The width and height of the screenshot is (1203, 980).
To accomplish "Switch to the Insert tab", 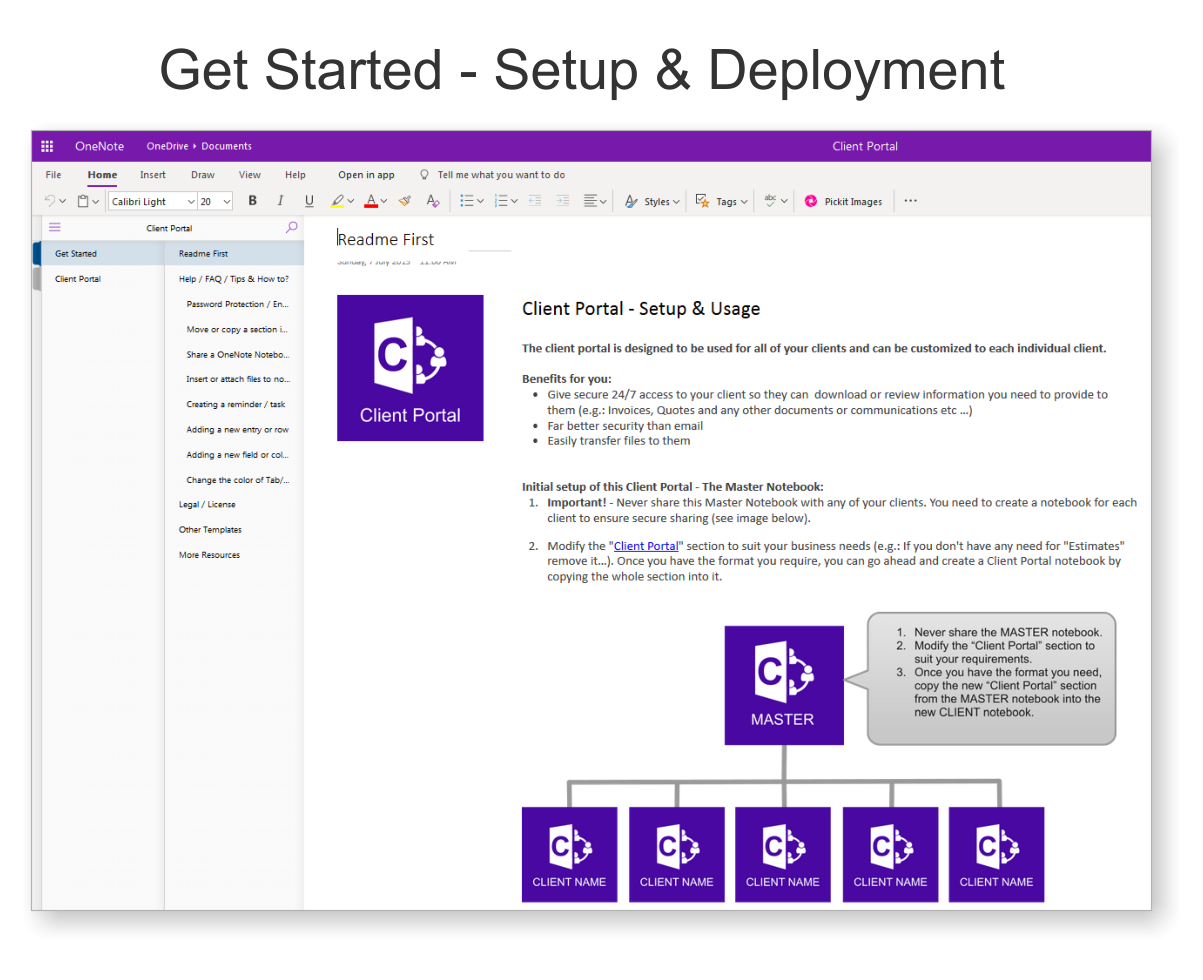I will tap(153, 175).
